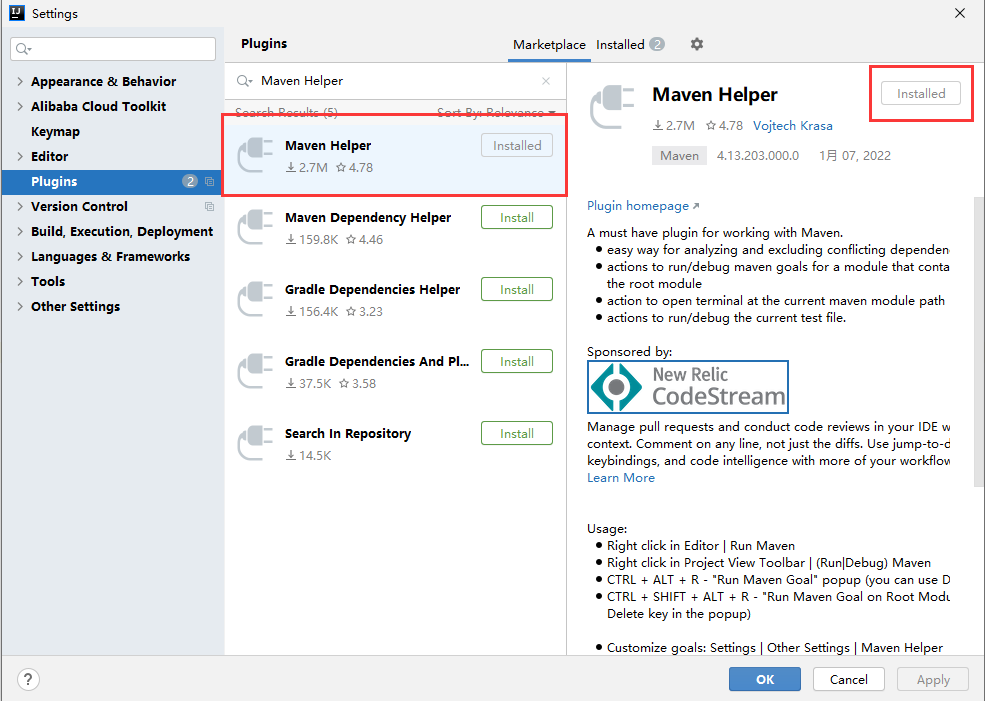Viewport: 985px width, 701px height.
Task: Click Installed button in Maven Helper list row
Action: (x=516, y=146)
